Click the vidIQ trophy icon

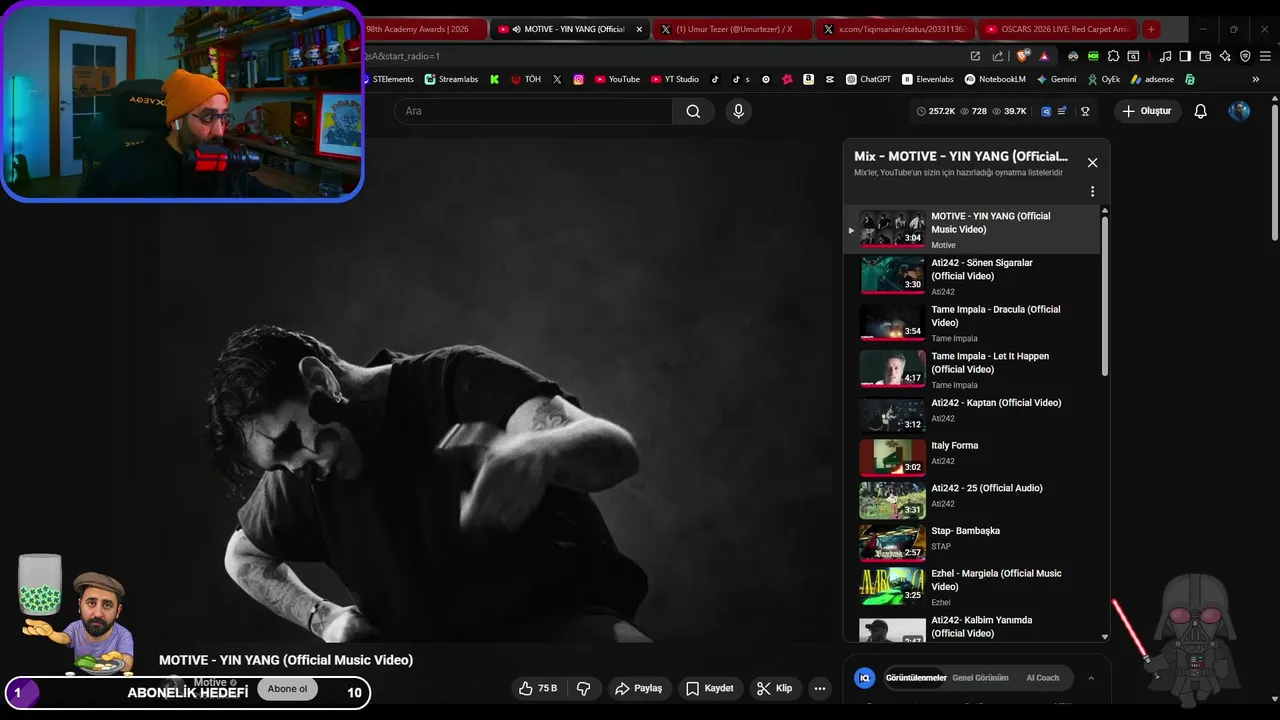[x=1085, y=111]
